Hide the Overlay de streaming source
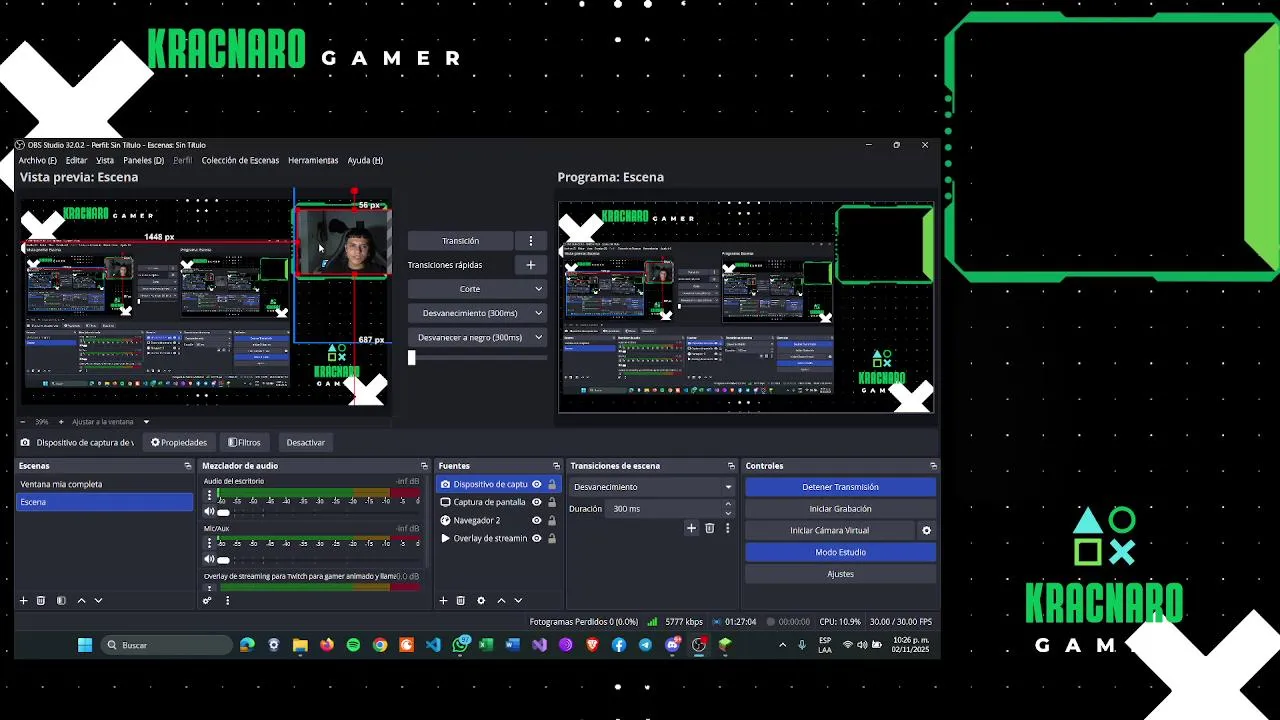1280x720 pixels. 537,538
